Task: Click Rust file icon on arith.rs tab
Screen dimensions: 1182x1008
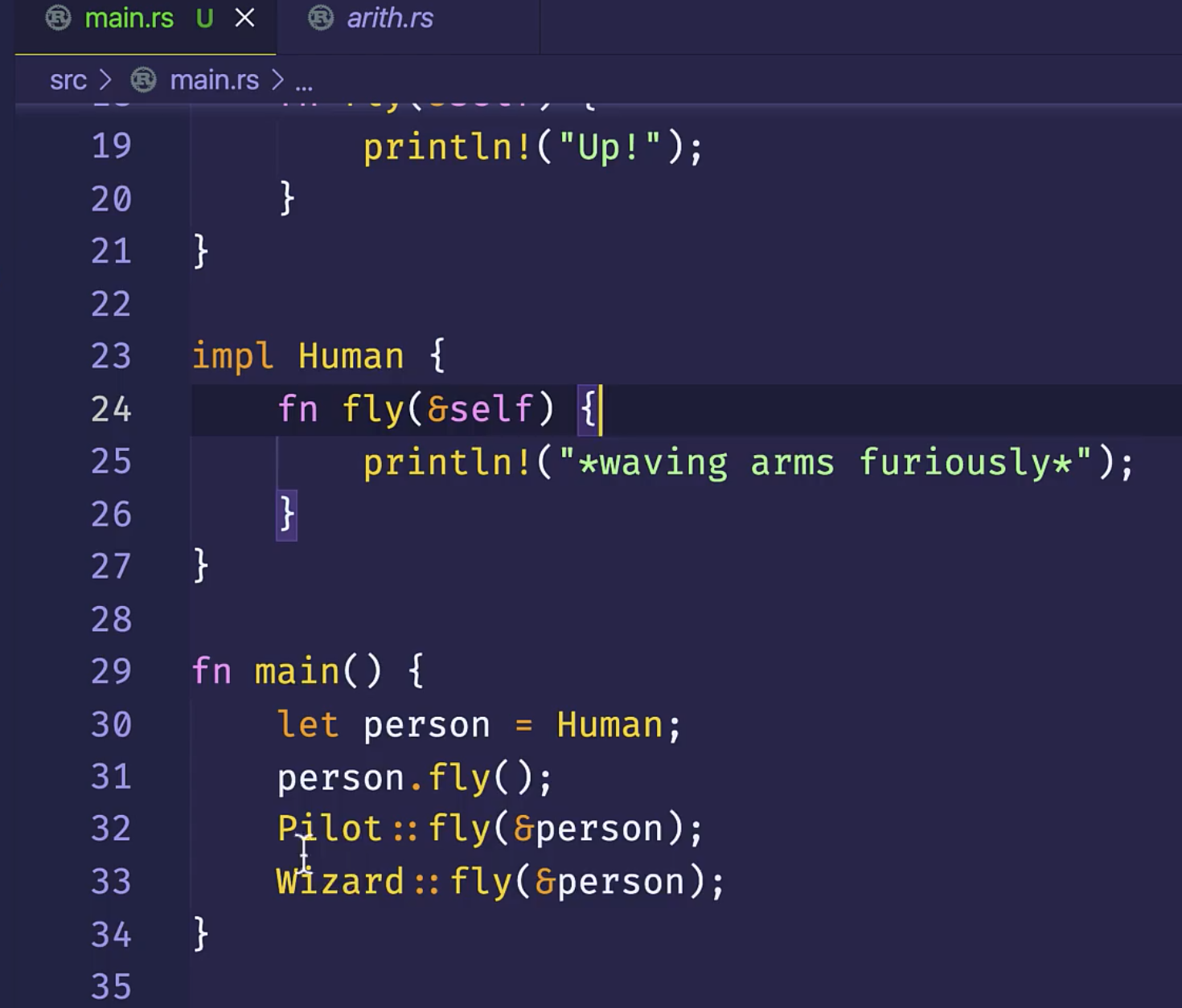Action: 320,18
